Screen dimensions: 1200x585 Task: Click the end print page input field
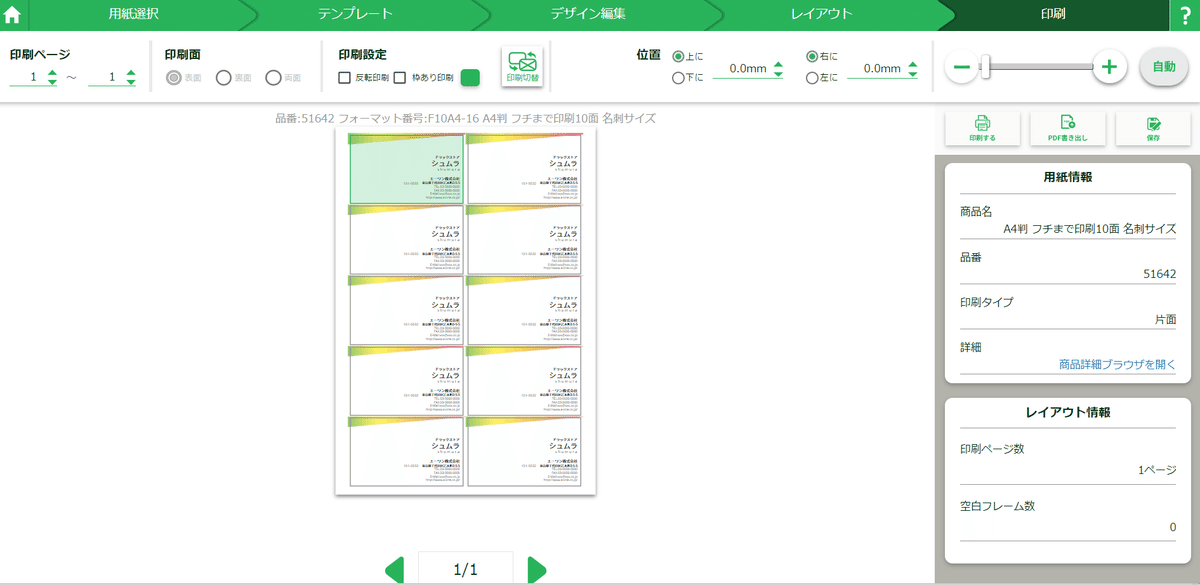click(x=105, y=77)
